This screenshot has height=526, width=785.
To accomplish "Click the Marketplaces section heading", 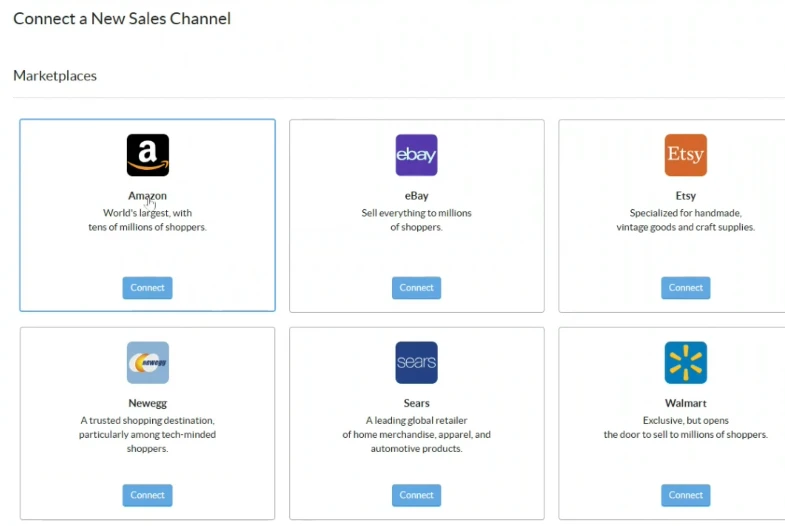I will [55, 76].
